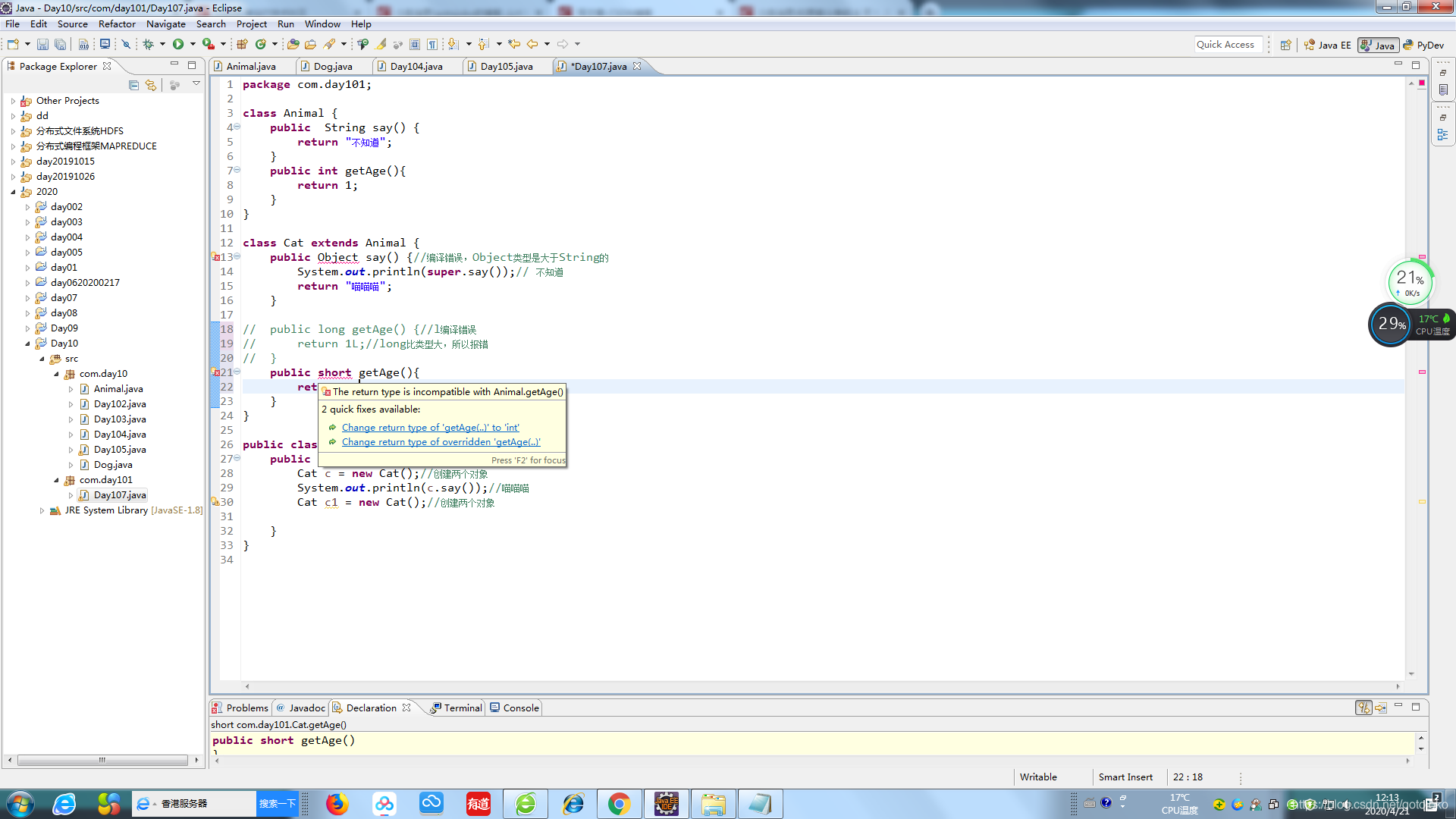Toggle Link with Editor in Package Explorer
1456x819 pixels.
pyautogui.click(x=151, y=85)
